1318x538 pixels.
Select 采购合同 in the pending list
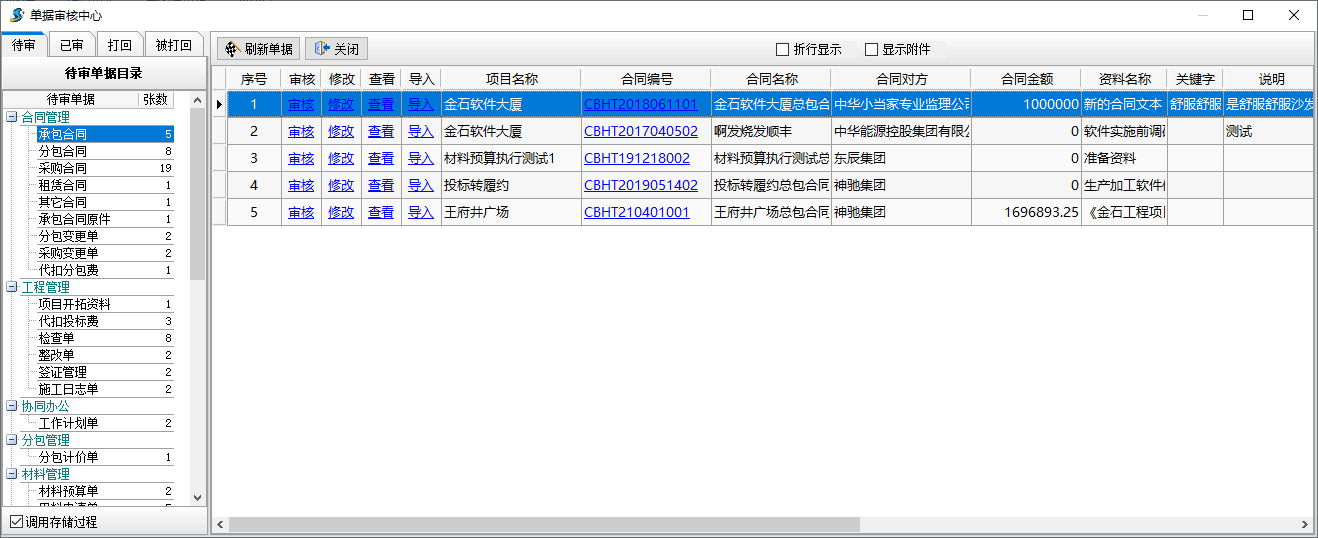[62, 168]
